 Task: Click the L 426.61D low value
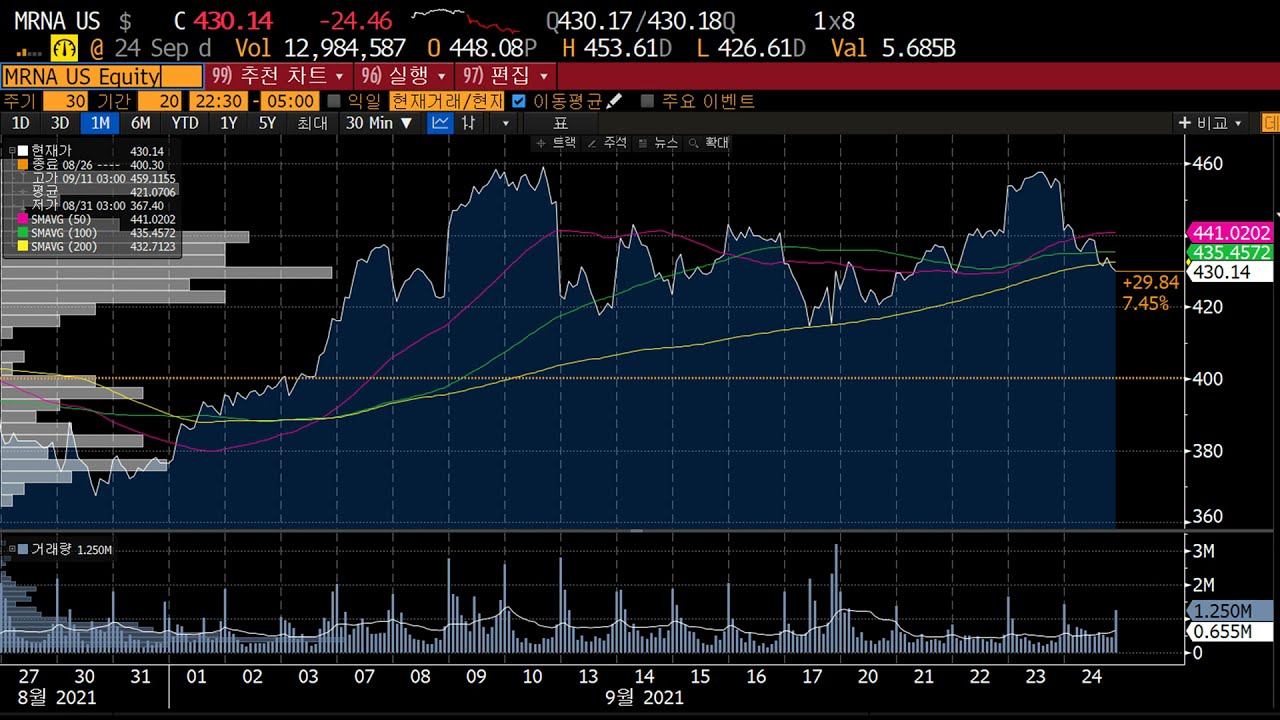point(751,48)
